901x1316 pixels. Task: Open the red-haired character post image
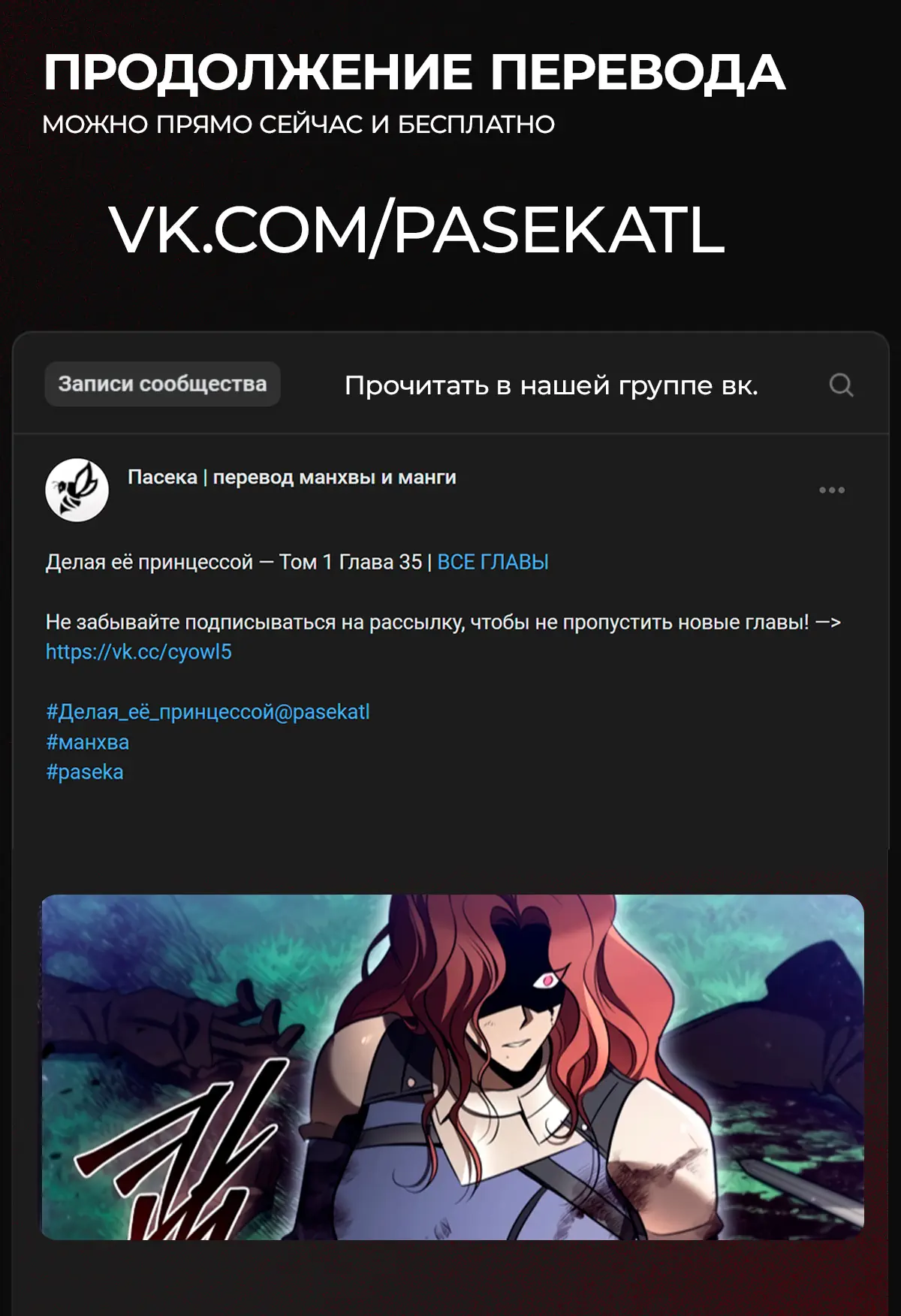(452, 1067)
